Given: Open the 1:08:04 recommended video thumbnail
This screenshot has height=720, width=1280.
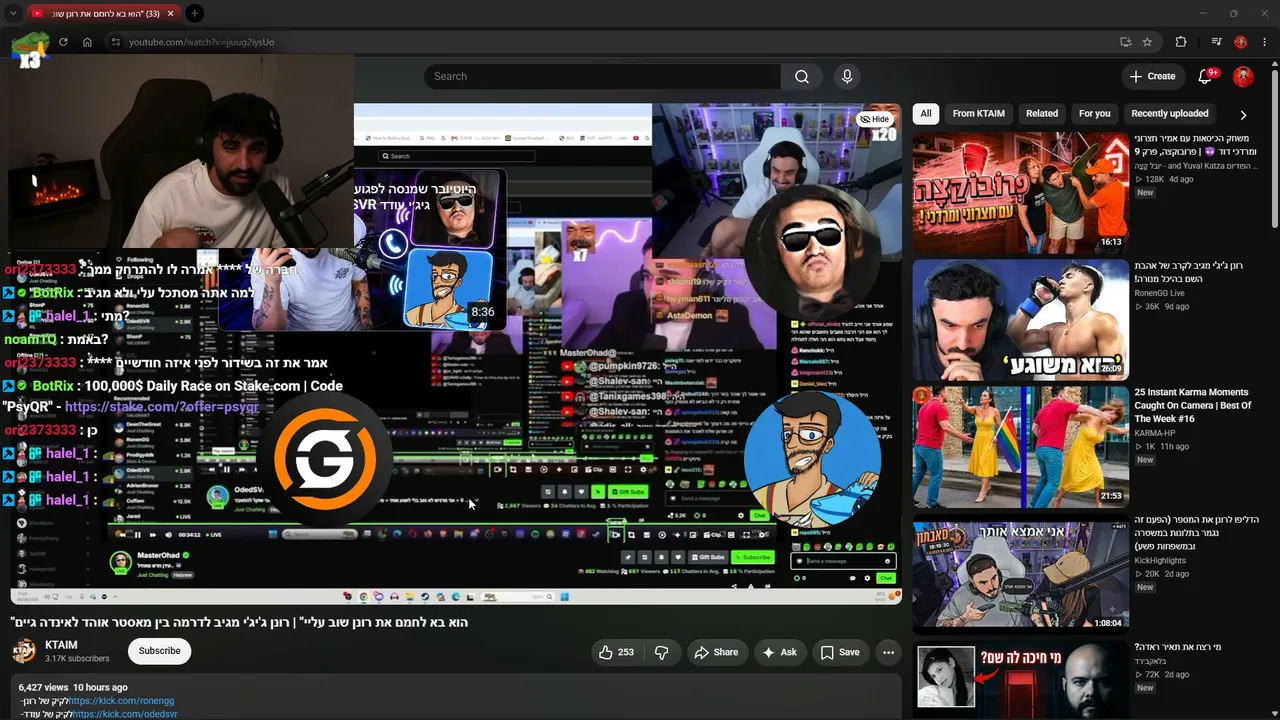Looking at the screenshot, I should click(x=1020, y=574).
